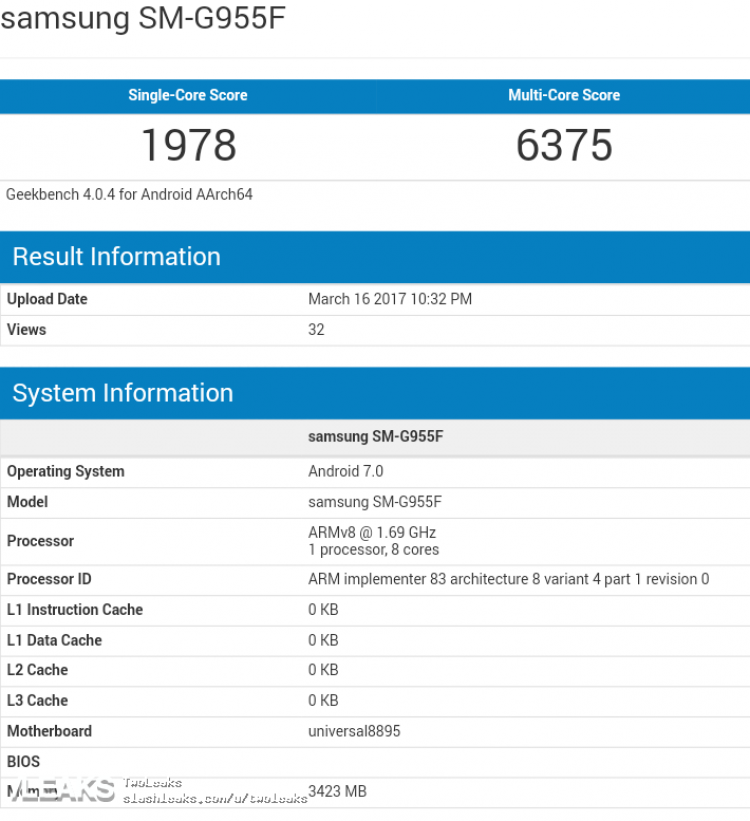Click the System Information section header
750x821 pixels.
pos(122,392)
